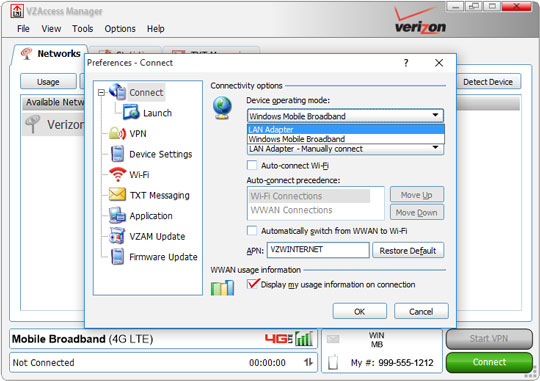540x381 pixels.
Task: Click the Restore Default button
Action: (408, 250)
